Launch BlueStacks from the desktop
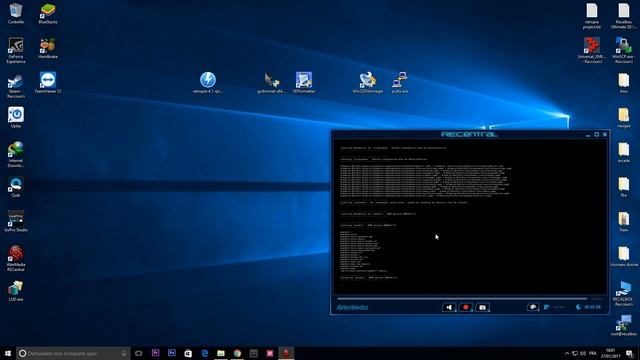 pos(48,13)
